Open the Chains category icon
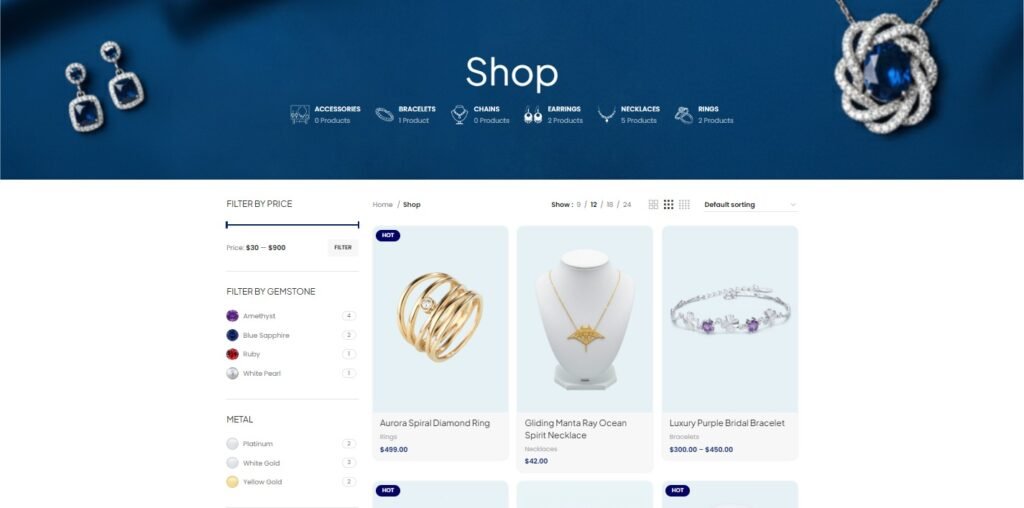 [x=459, y=114]
